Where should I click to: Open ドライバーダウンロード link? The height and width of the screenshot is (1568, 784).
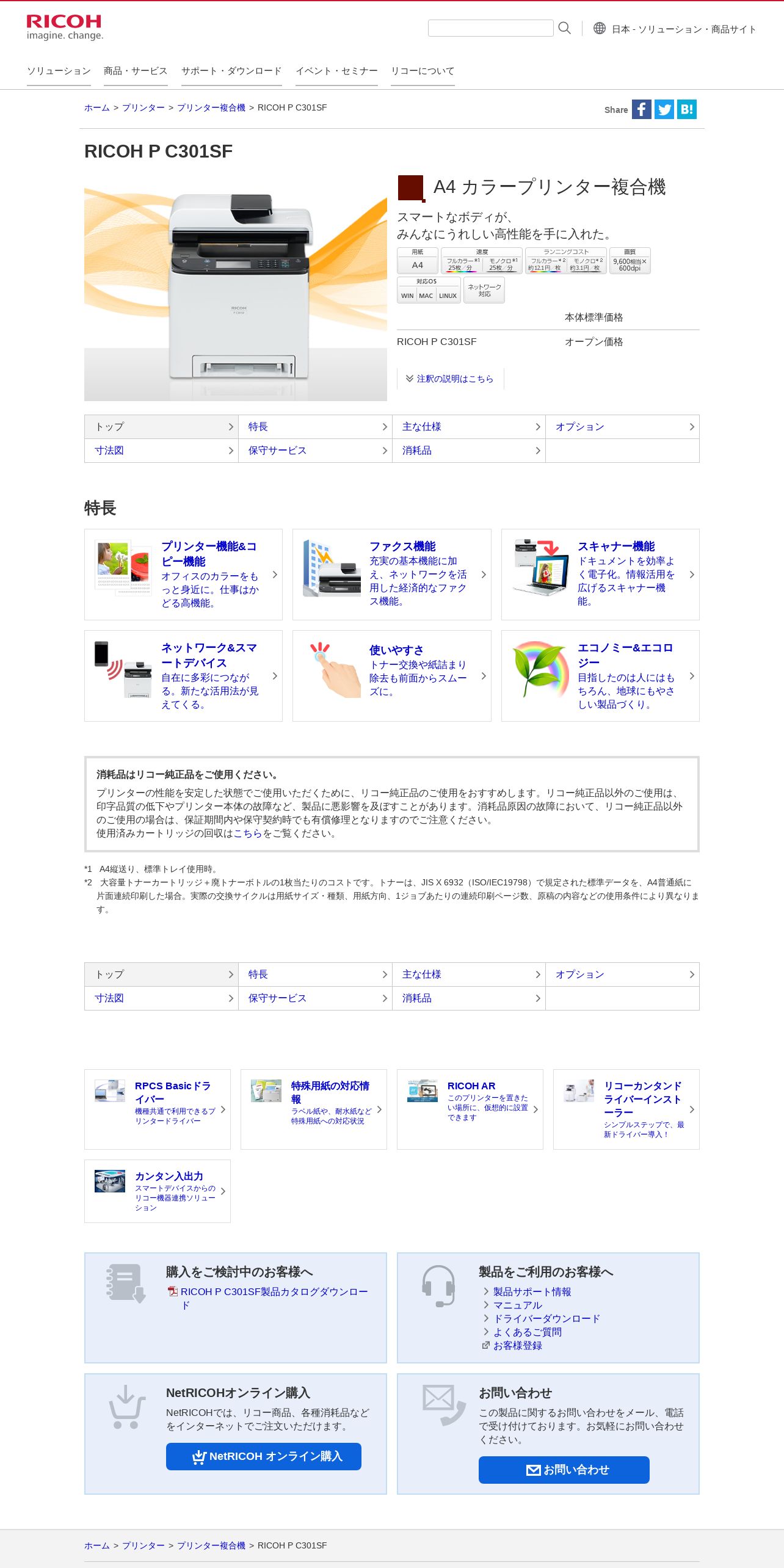click(x=546, y=1318)
